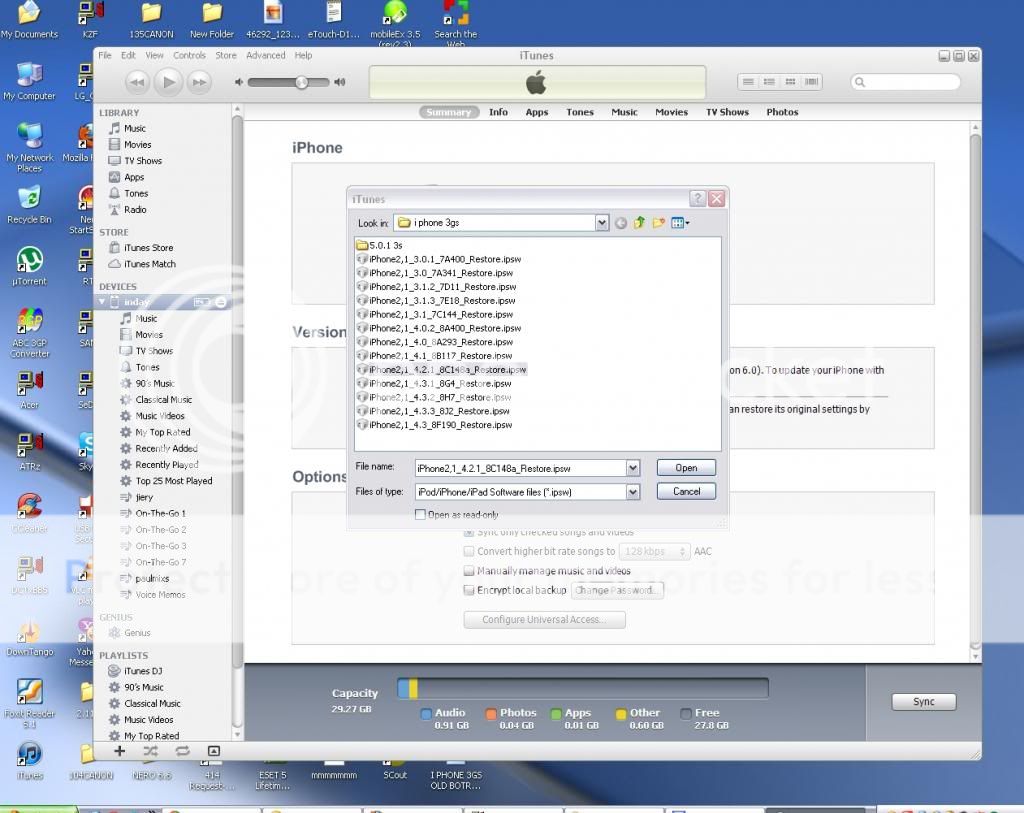
Task: Open the 128 kbps bit rate dropdown
Action: coord(654,552)
